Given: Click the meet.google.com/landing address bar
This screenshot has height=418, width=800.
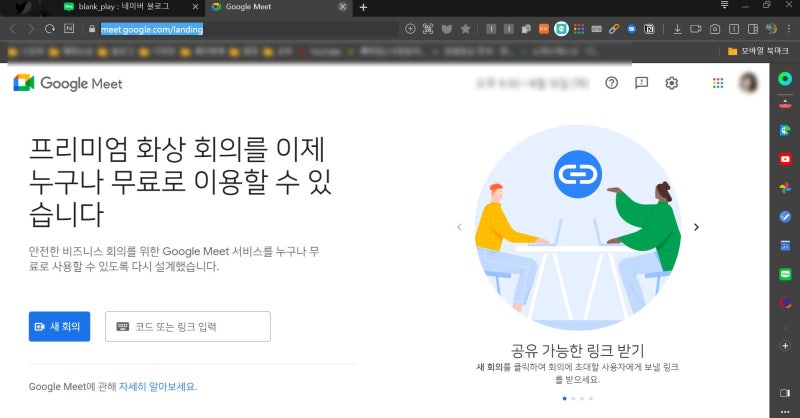Looking at the screenshot, I should click(x=152, y=29).
